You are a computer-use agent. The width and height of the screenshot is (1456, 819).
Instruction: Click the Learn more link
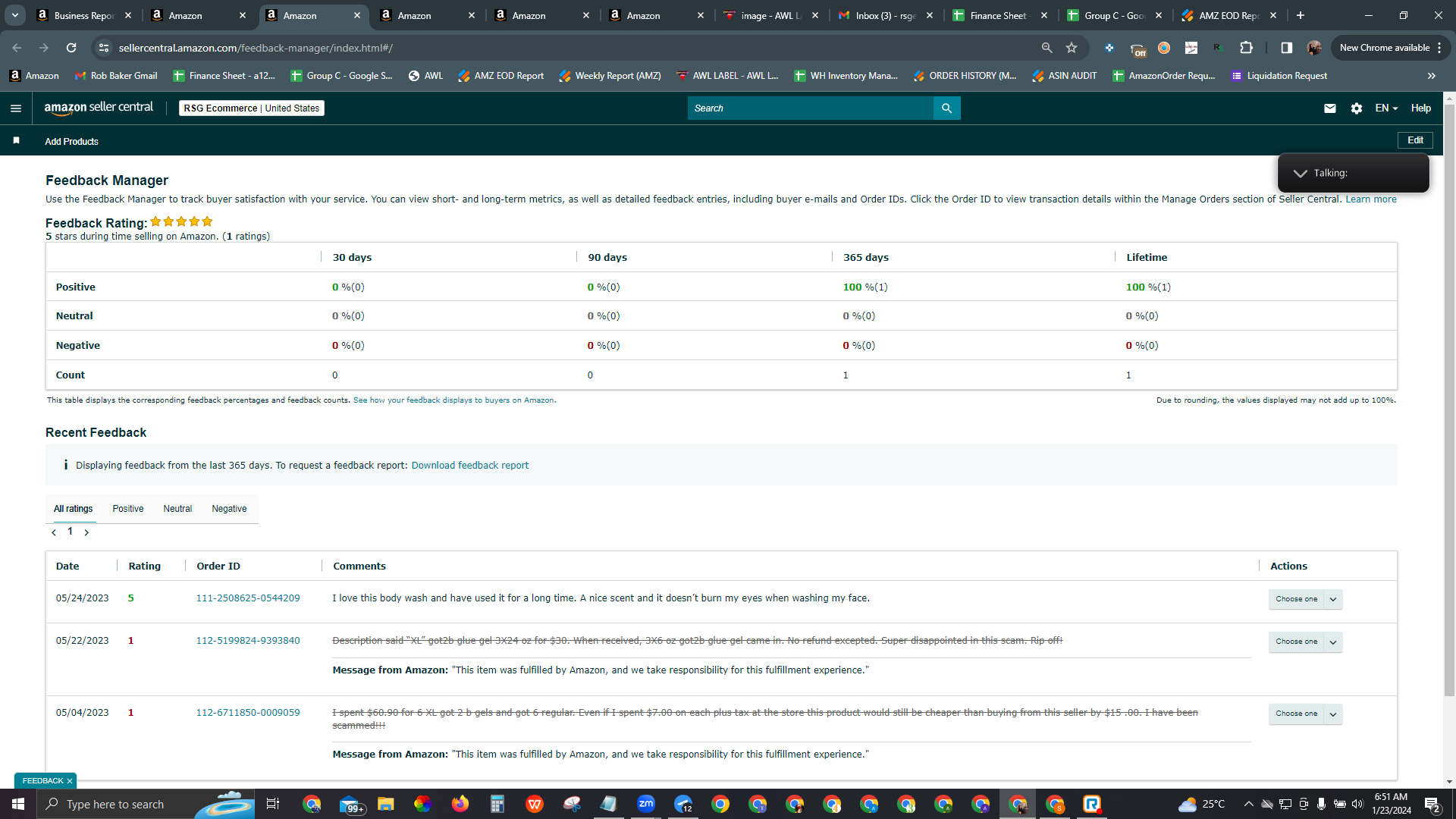(x=1371, y=199)
